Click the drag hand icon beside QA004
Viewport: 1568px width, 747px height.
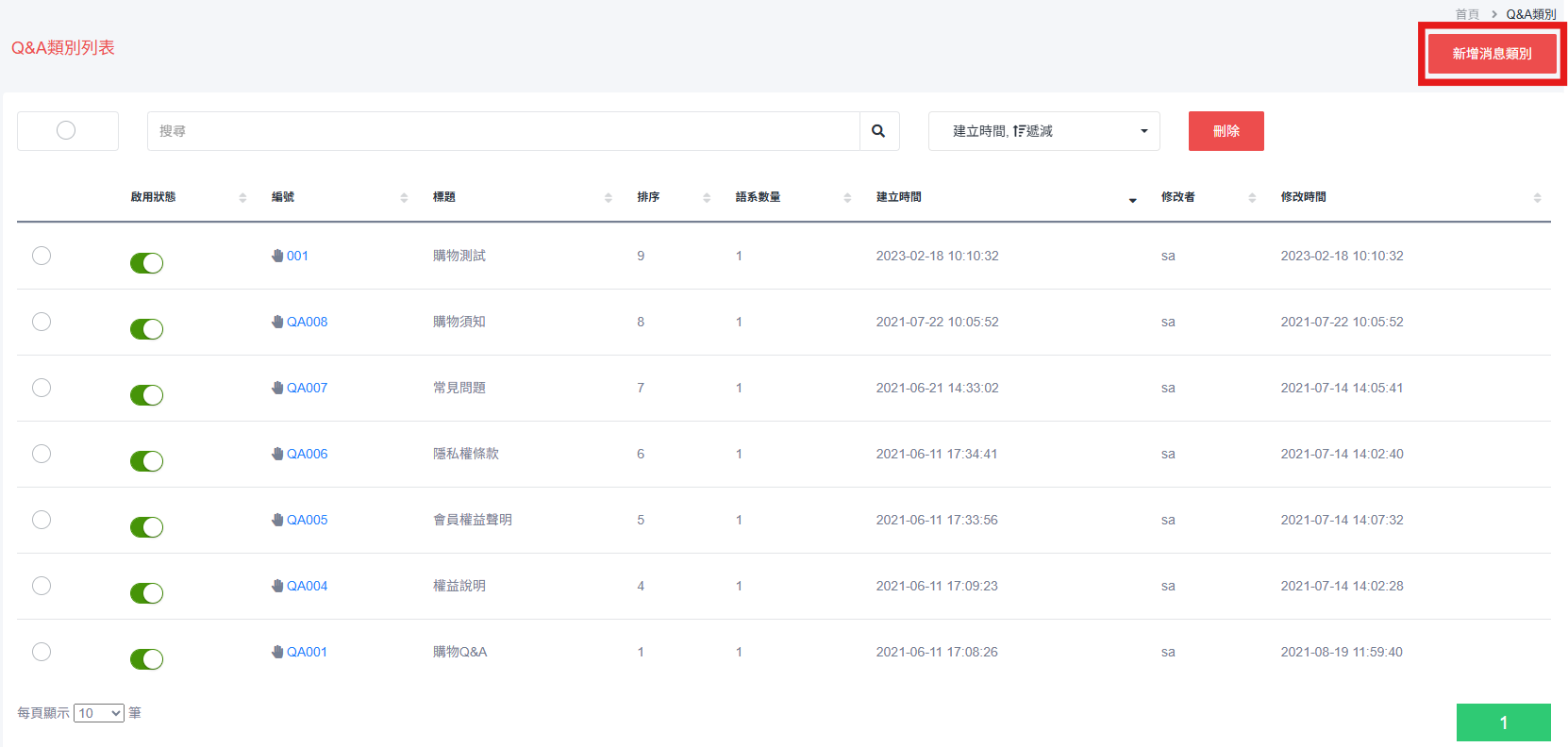277,586
